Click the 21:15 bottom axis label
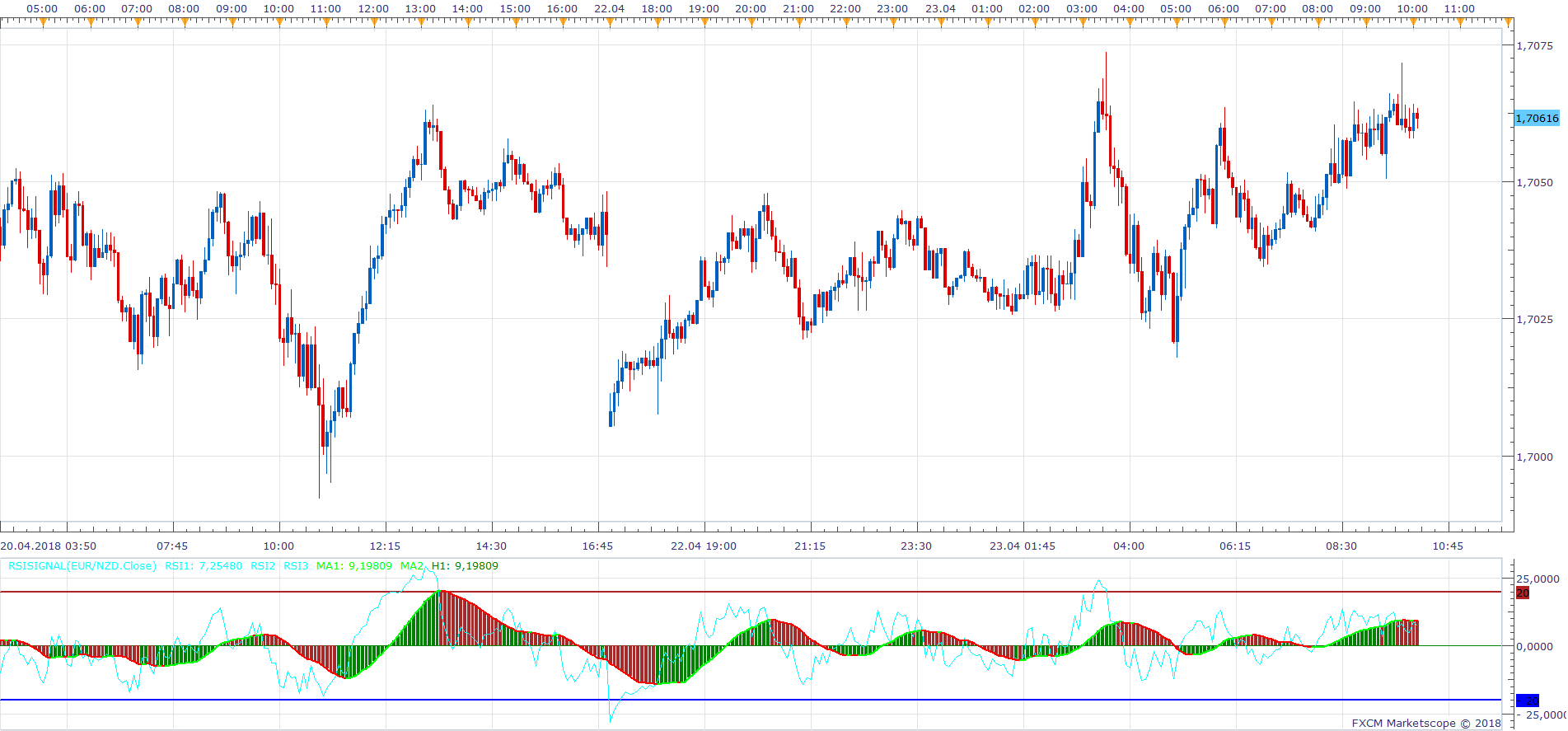This screenshot has height=731, width=1568. 810,546
